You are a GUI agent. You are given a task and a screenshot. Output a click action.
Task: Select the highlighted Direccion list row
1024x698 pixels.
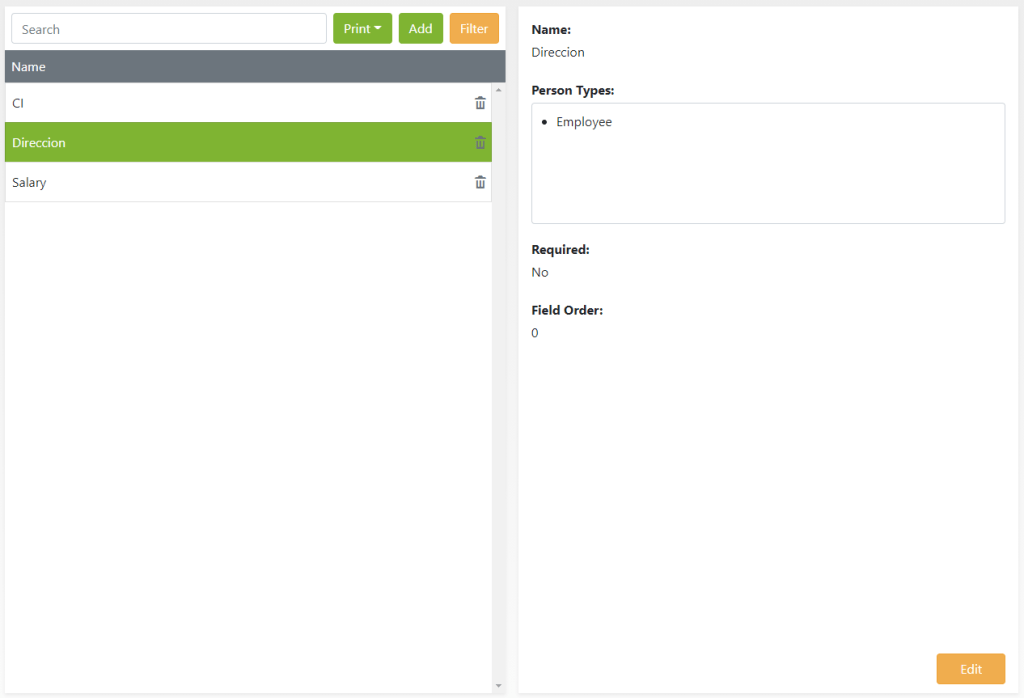coord(200,143)
